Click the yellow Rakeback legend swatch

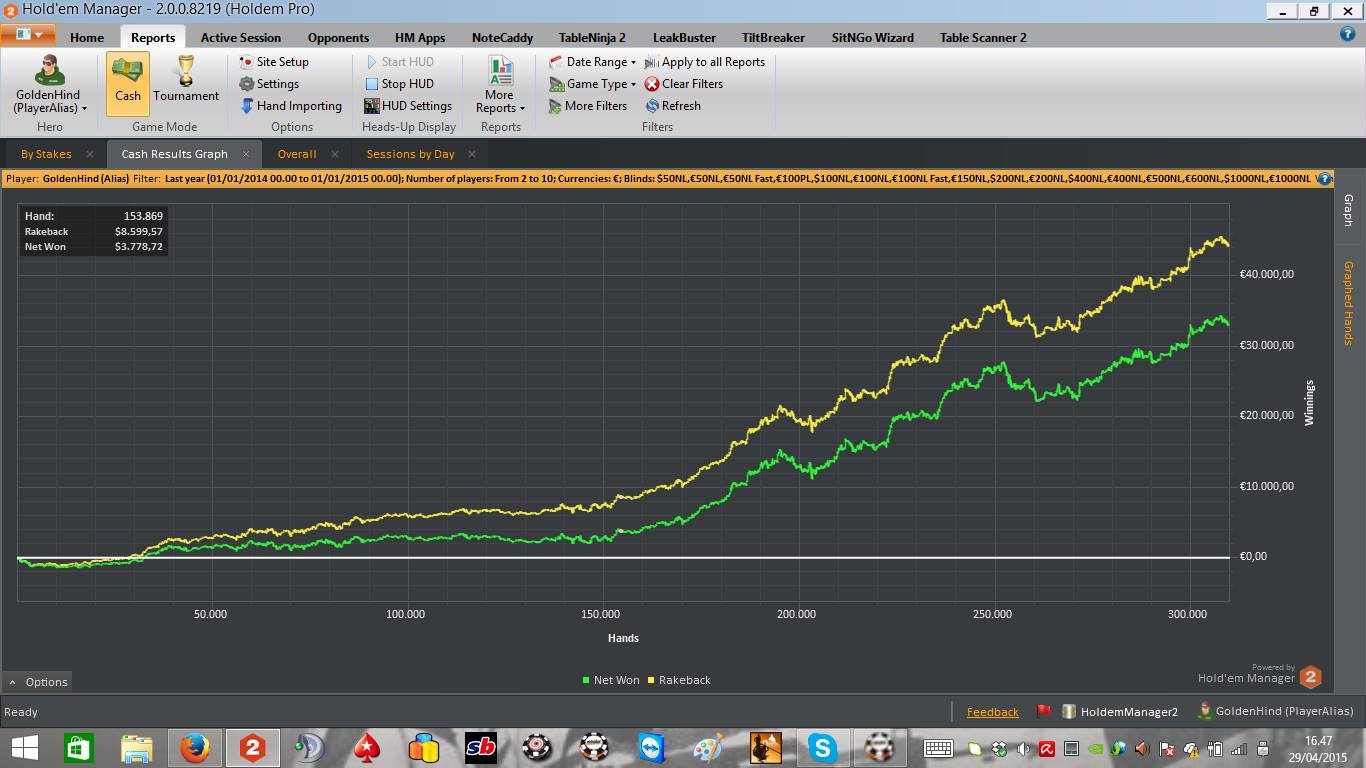(x=651, y=680)
